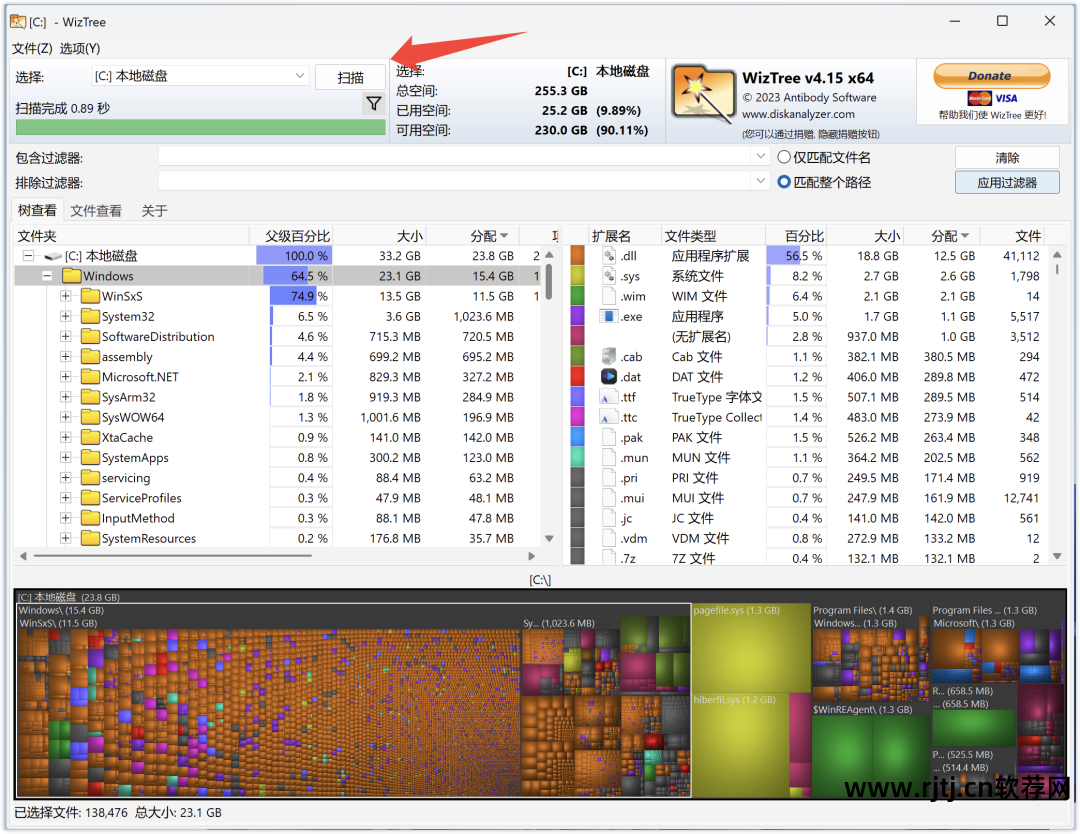The image size is (1080, 834).
Task: Click the Windows folder icon
Action: click(x=72, y=275)
